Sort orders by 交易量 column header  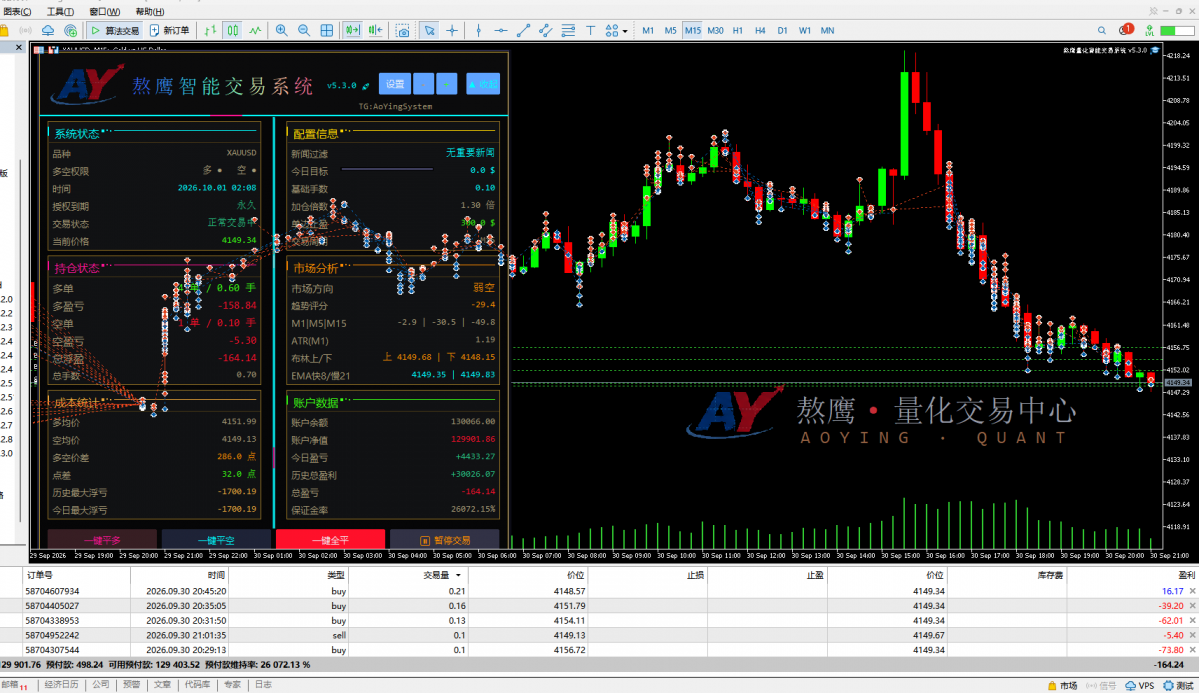pos(436,575)
